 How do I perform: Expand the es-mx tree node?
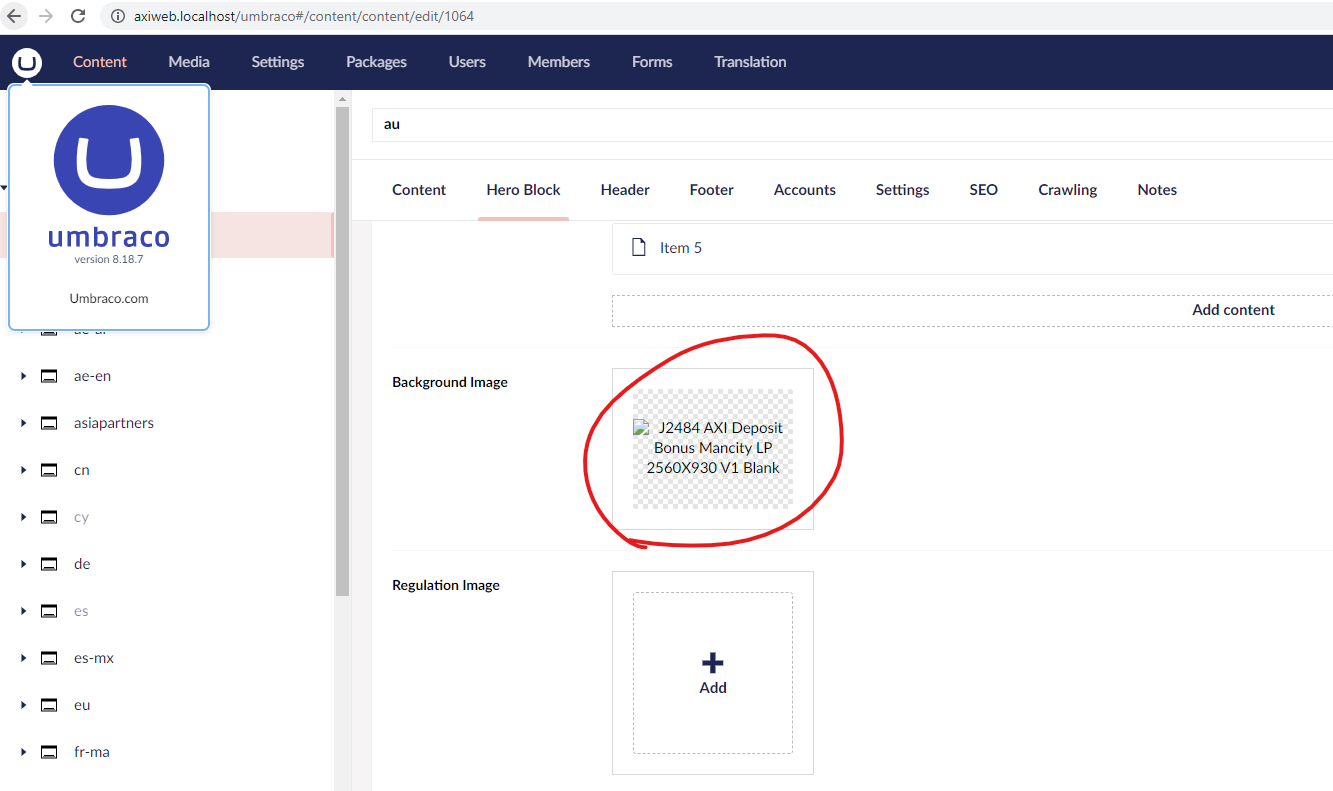23,657
